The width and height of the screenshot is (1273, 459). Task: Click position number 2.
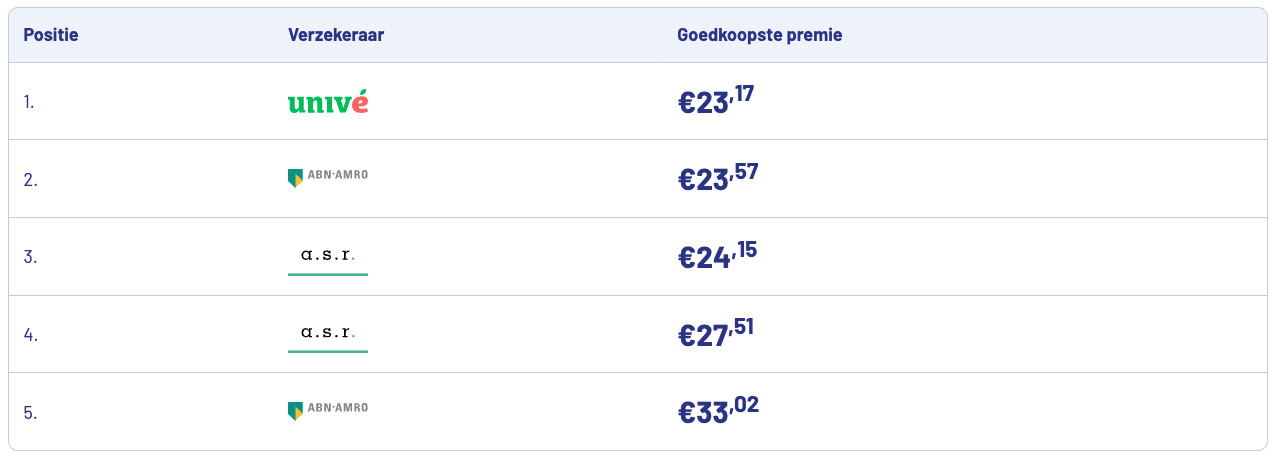click(x=30, y=180)
